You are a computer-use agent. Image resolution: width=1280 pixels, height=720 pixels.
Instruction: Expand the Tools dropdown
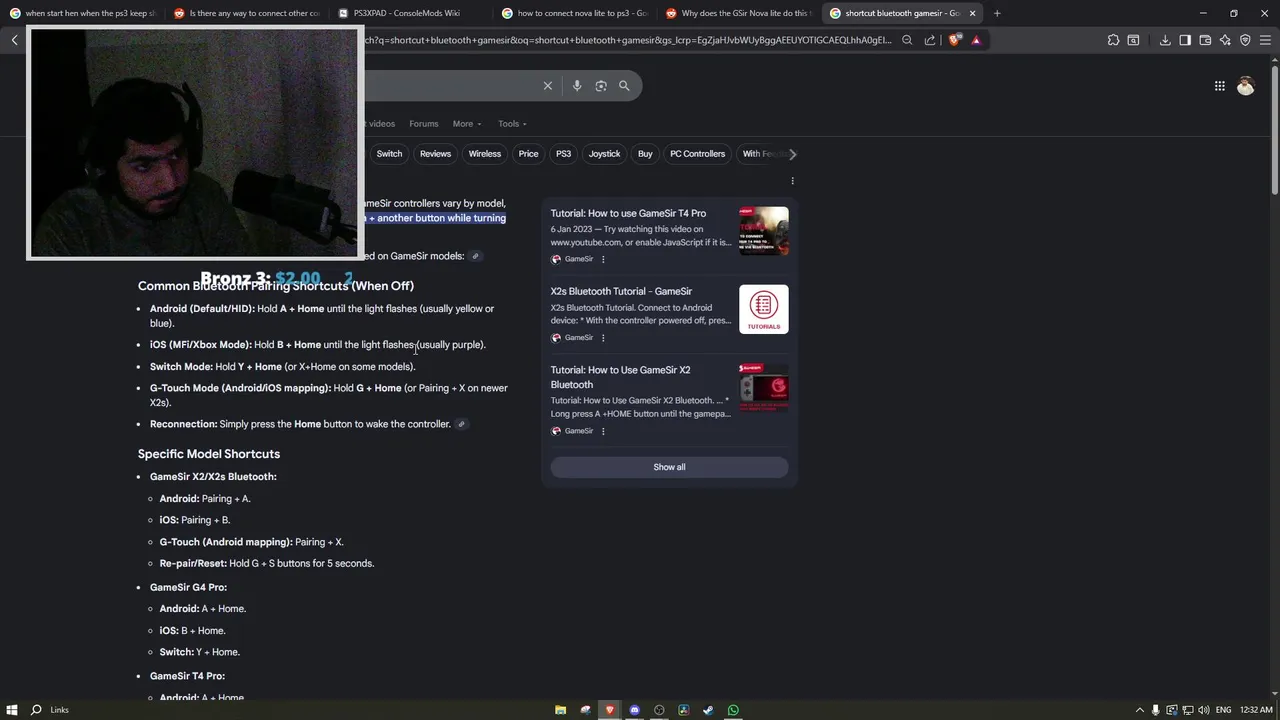pos(512,124)
